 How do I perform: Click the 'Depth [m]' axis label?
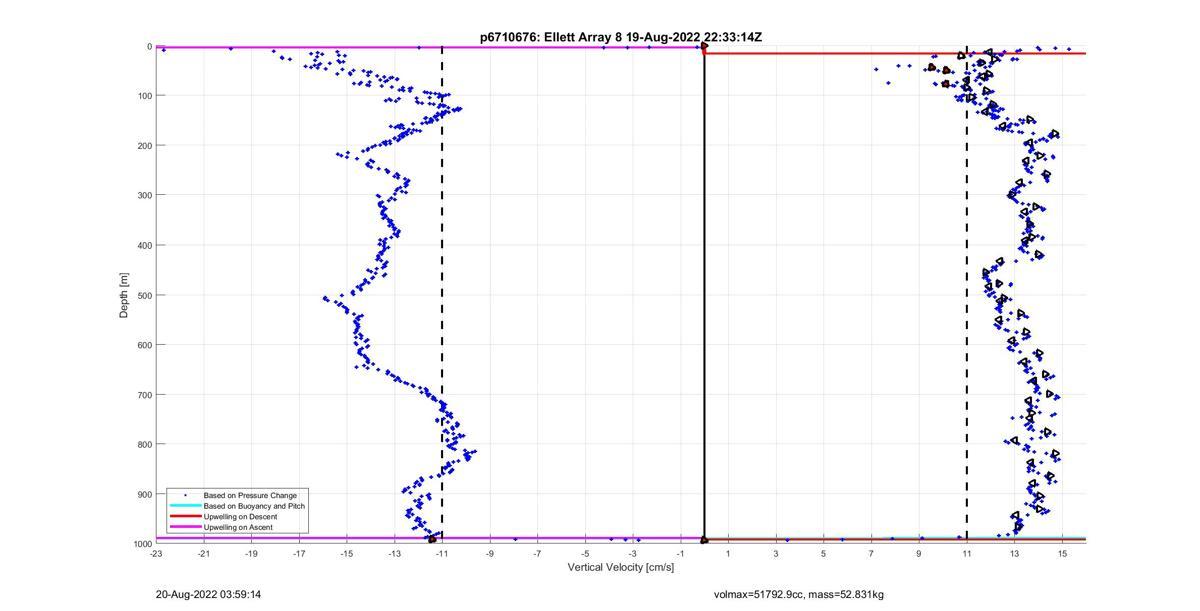[x=125, y=295]
